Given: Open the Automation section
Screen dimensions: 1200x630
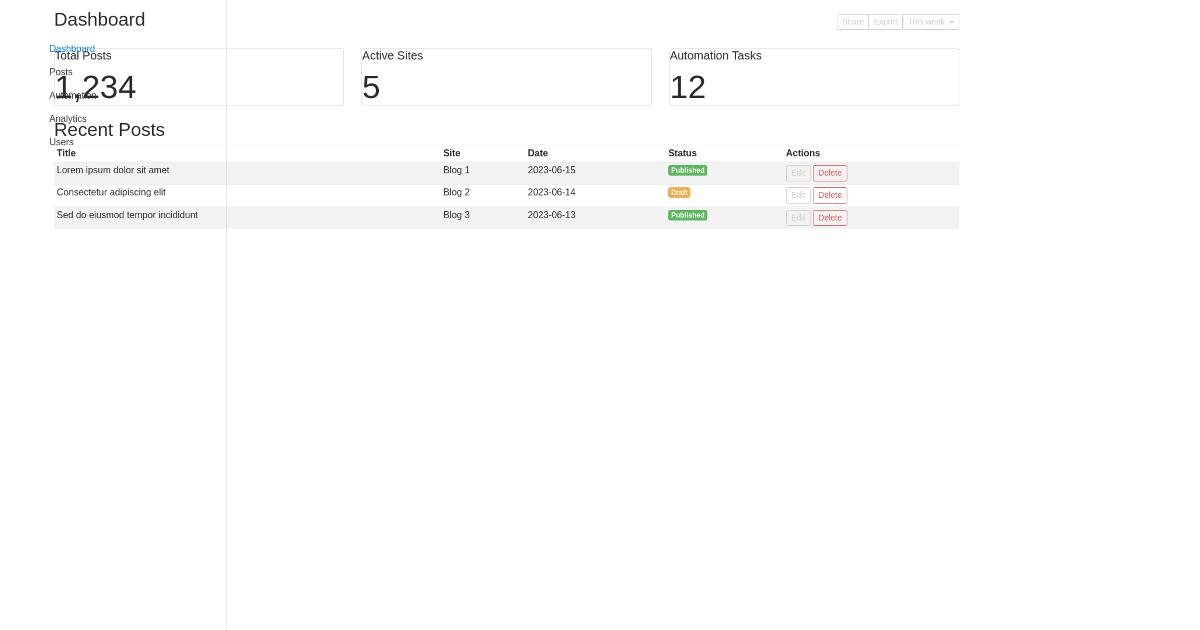Looking at the screenshot, I should [x=72, y=95].
